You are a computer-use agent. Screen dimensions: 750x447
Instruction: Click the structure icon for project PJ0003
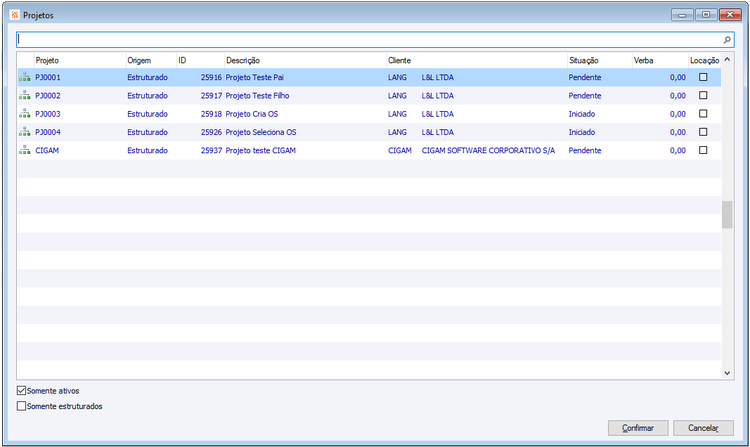click(24, 114)
